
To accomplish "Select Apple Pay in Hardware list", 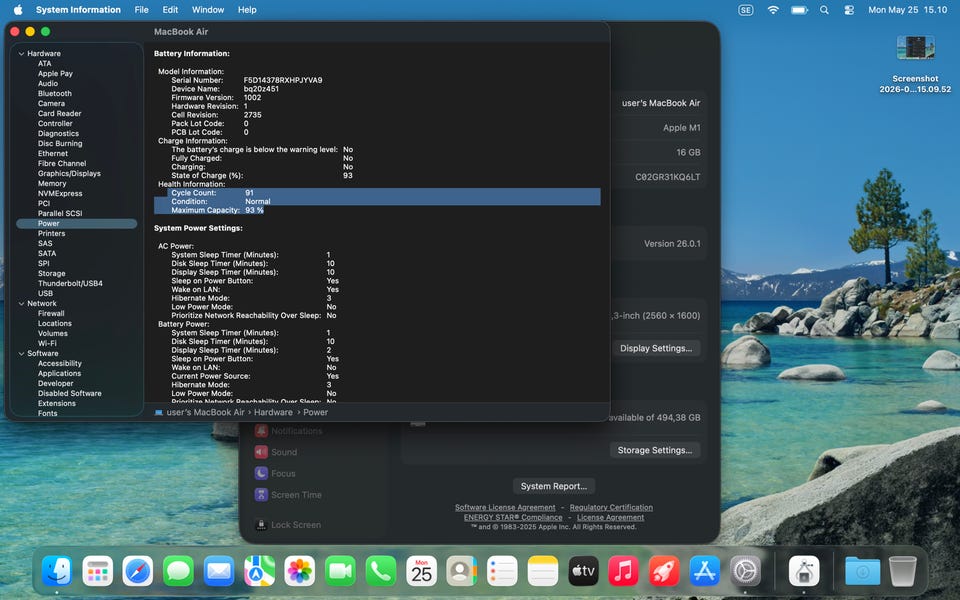I will (55, 73).
